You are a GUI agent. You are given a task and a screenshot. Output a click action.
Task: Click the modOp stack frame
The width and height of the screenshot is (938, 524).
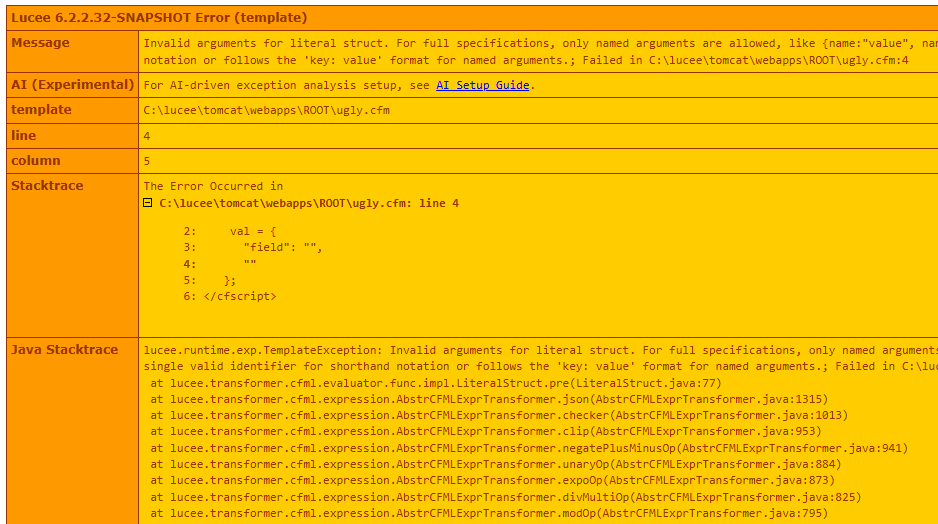(489, 513)
